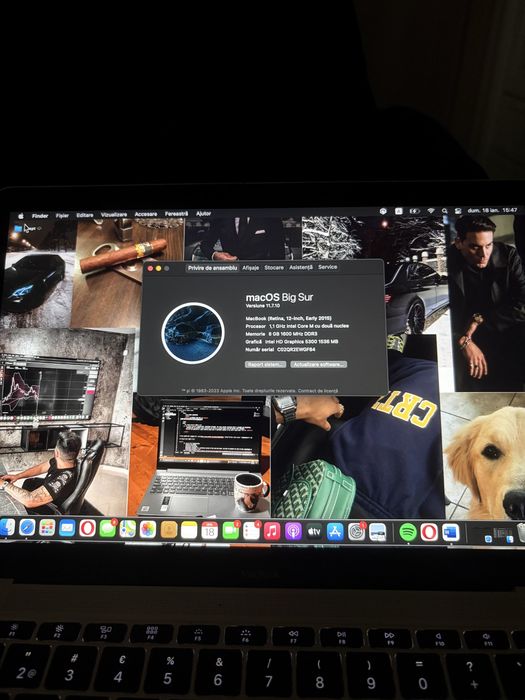
Task: Open the Contract de licență link
Action: pyautogui.click(x=318, y=391)
